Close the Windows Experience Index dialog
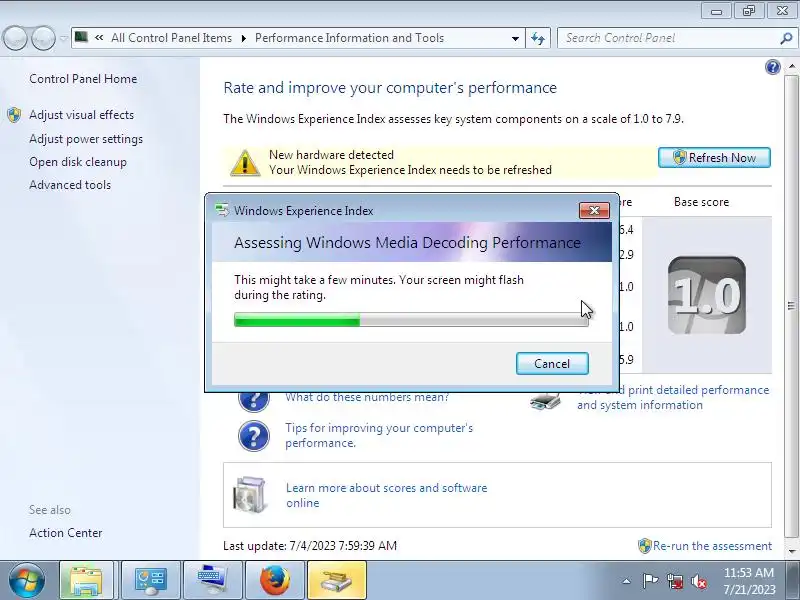 (x=594, y=210)
